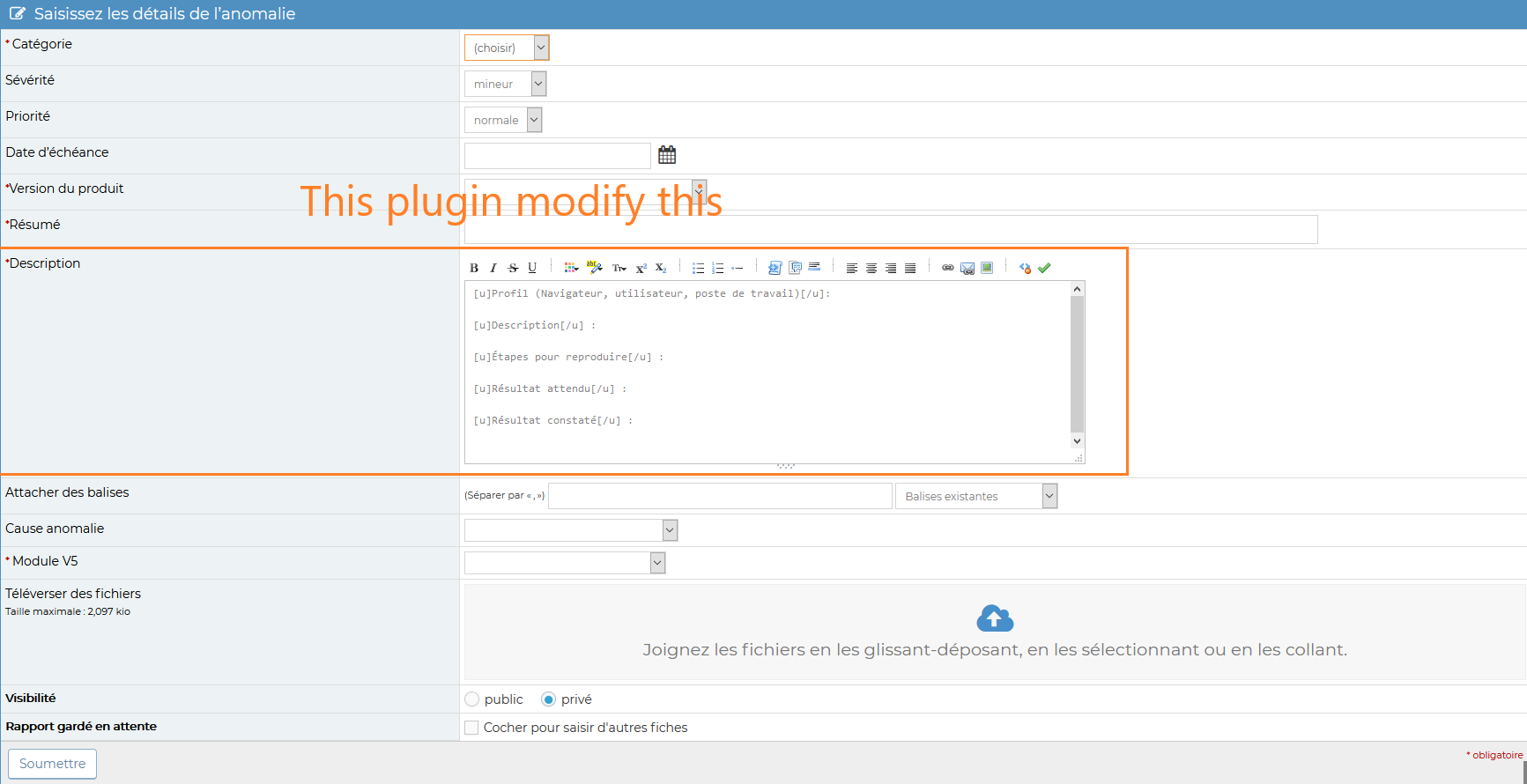Apply underline formatting in Description toolbar
Viewport: 1527px width, 784px height.
[532, 268]
